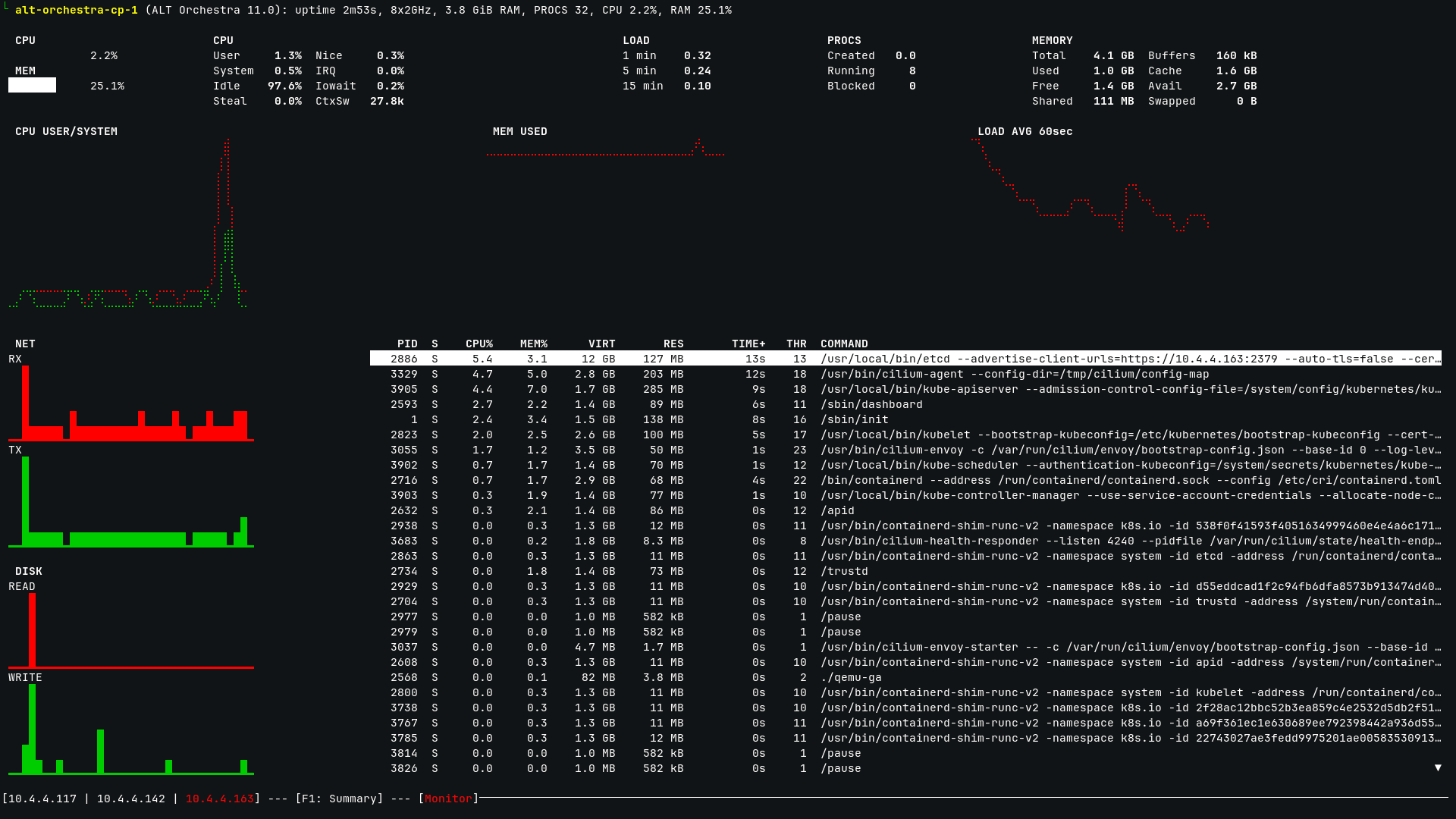Click the CPU 2.2% gauge value
The width and height of the screenshot is (1456, 819).
click(104, 55)
